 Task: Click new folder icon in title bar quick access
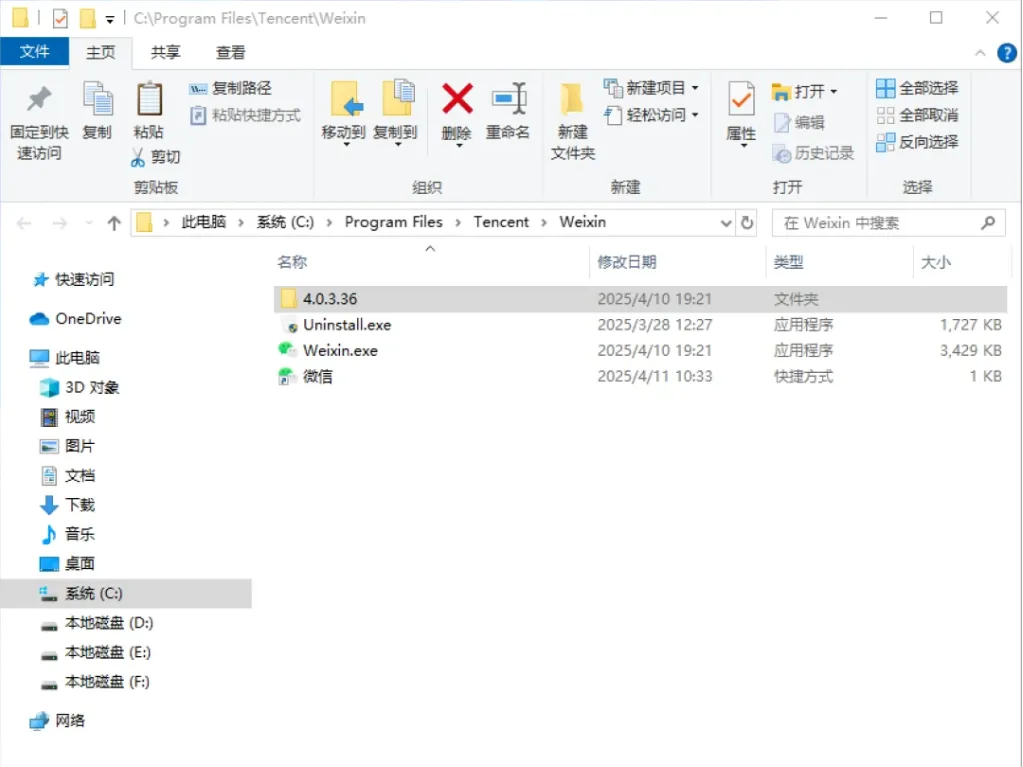tap(87, 18)
